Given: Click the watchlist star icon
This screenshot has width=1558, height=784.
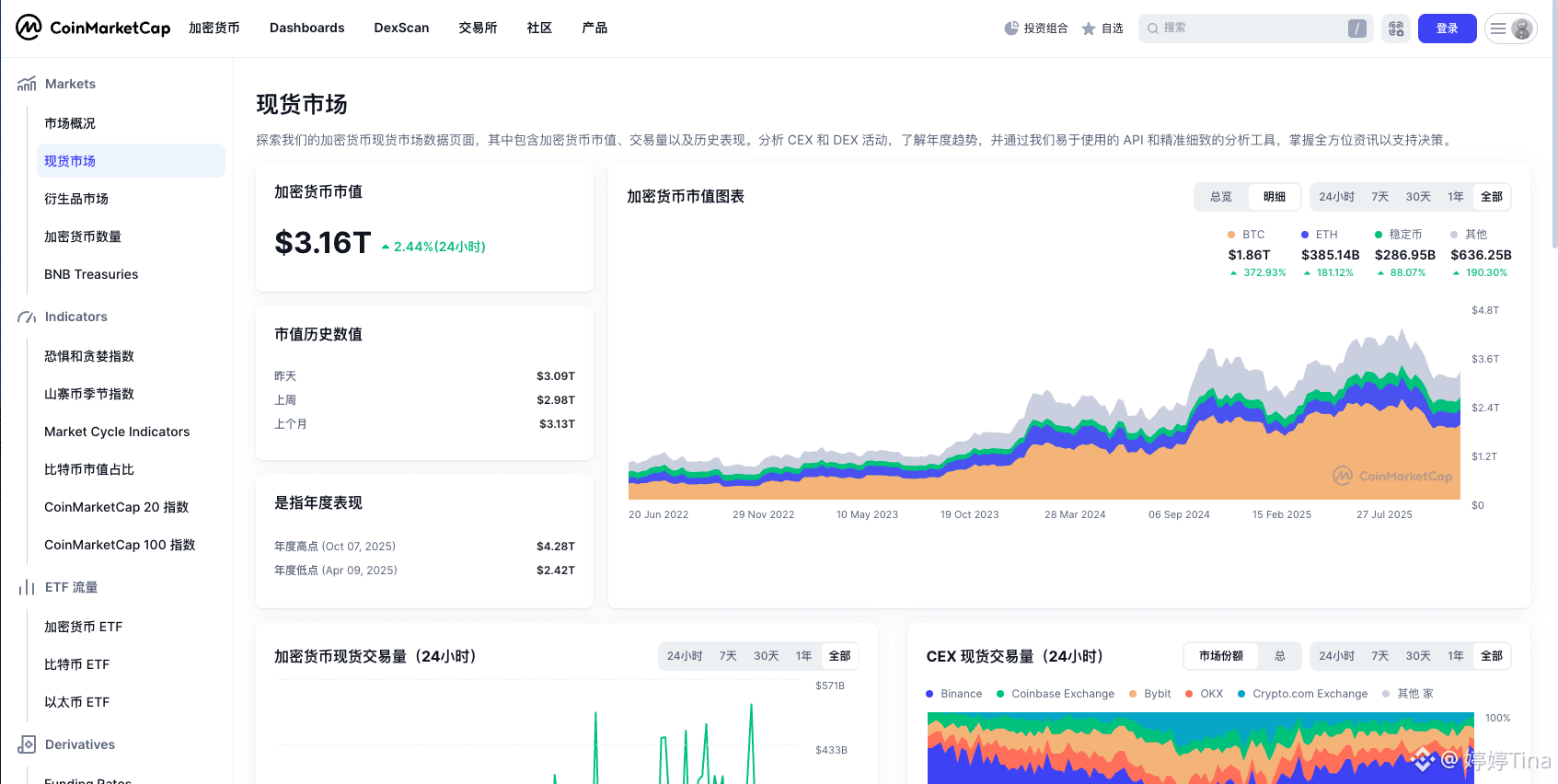Looking at the screenshot, I should tap(1089, 29).
